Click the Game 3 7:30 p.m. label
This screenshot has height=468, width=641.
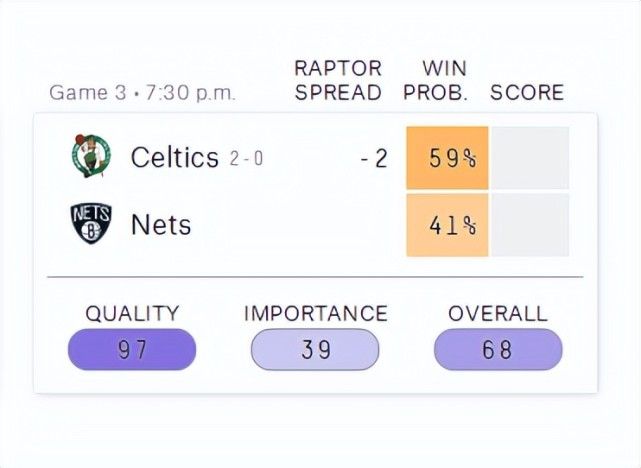click(x=142, y=93)
